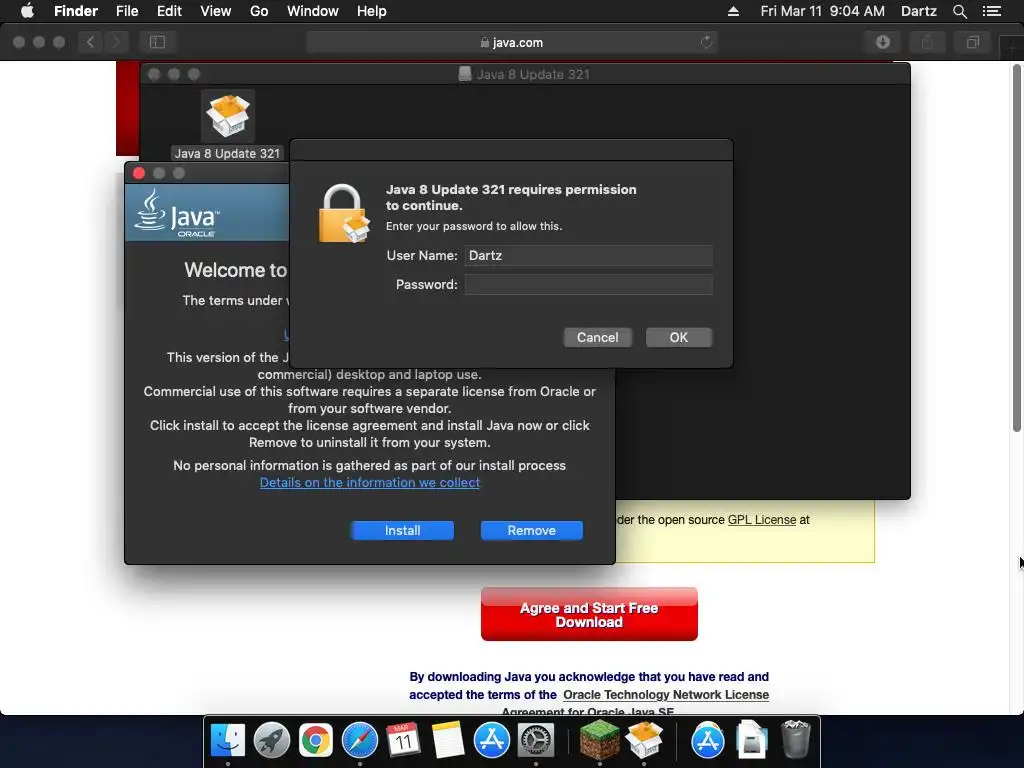Open the Go menu

click(x=259, y=11)
